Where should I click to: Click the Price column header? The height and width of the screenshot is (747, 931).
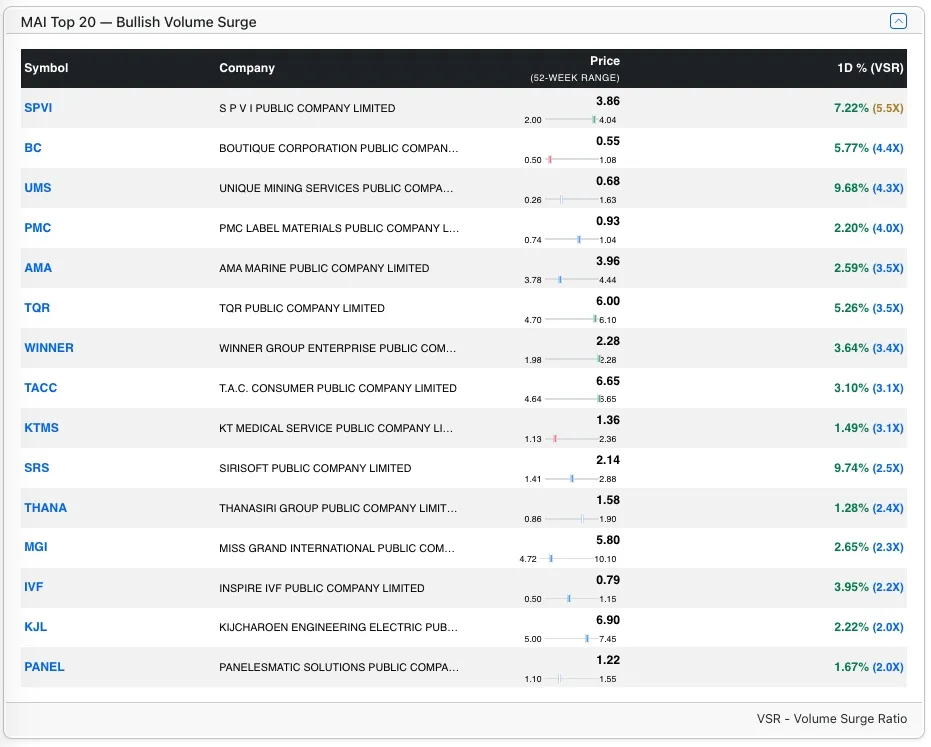(604, 61)
